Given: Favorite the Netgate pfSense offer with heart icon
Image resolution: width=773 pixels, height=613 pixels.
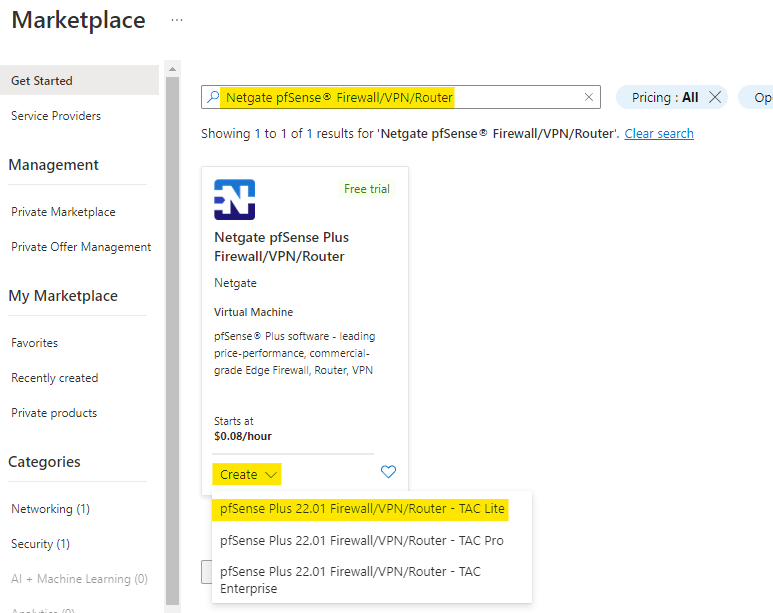Looking at the screenshot, I should coord(389,472).
